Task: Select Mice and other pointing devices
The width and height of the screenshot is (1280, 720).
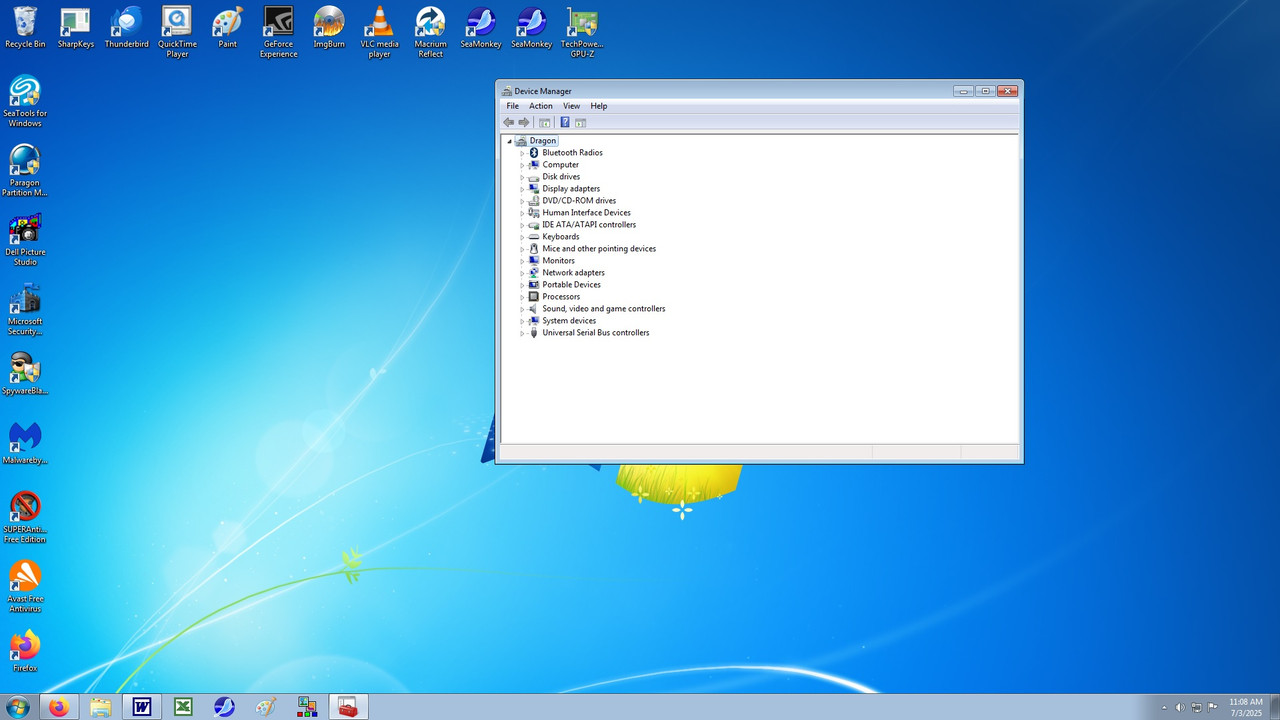Action: click(x=599, y=249)
